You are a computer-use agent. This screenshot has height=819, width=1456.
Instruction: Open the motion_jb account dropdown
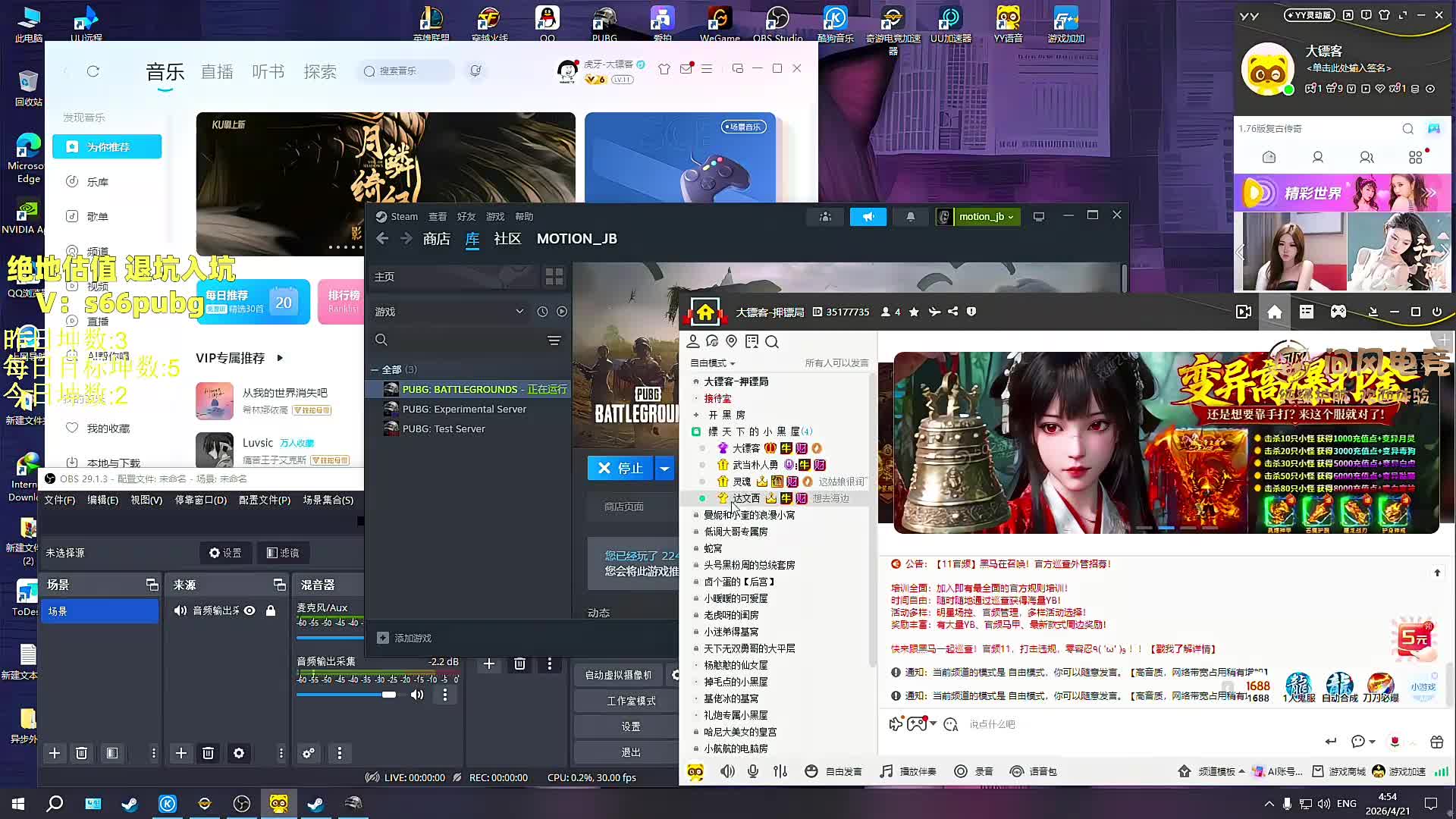pos(986,217)
